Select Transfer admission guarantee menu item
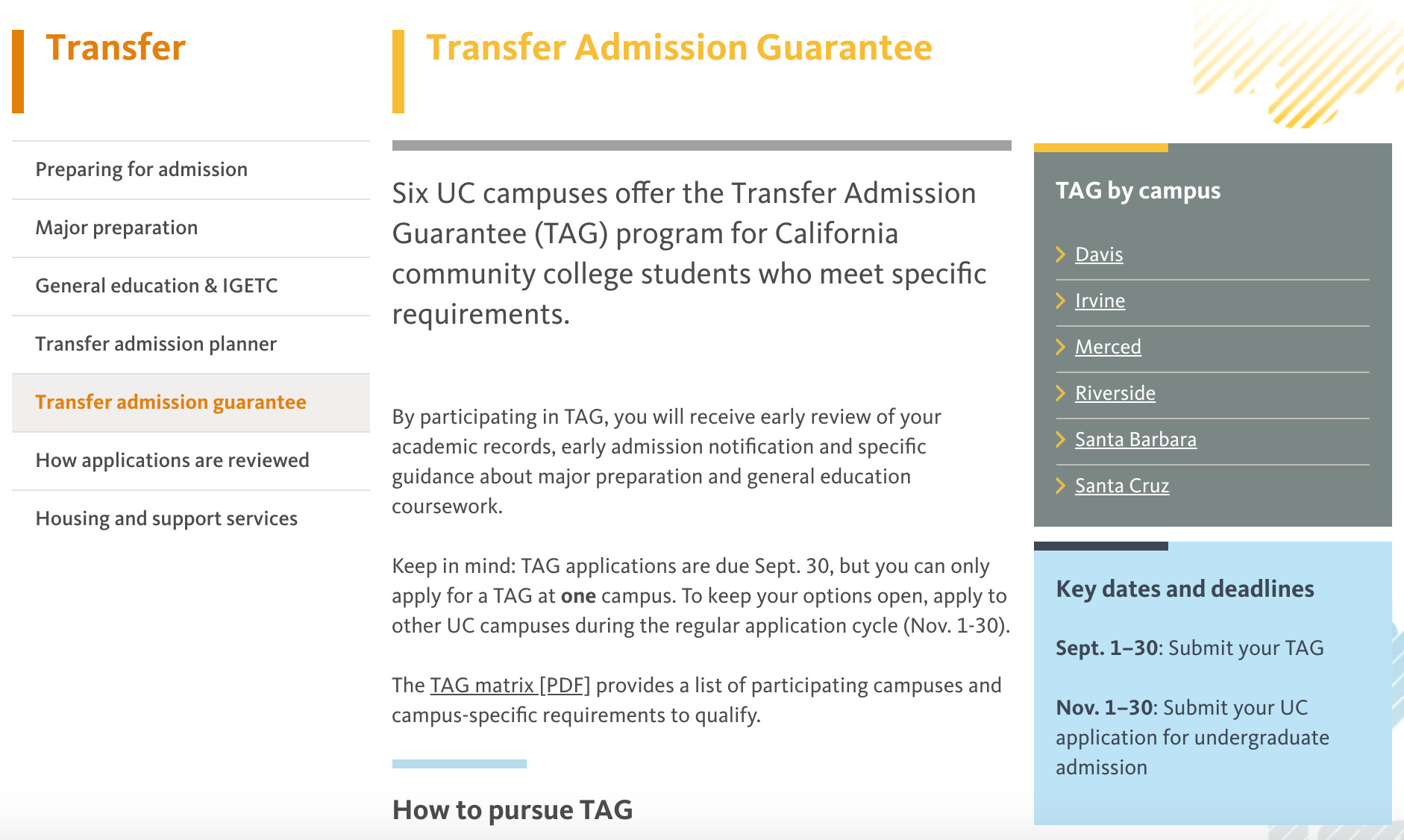1404x840 pixels. click(171, 402)
